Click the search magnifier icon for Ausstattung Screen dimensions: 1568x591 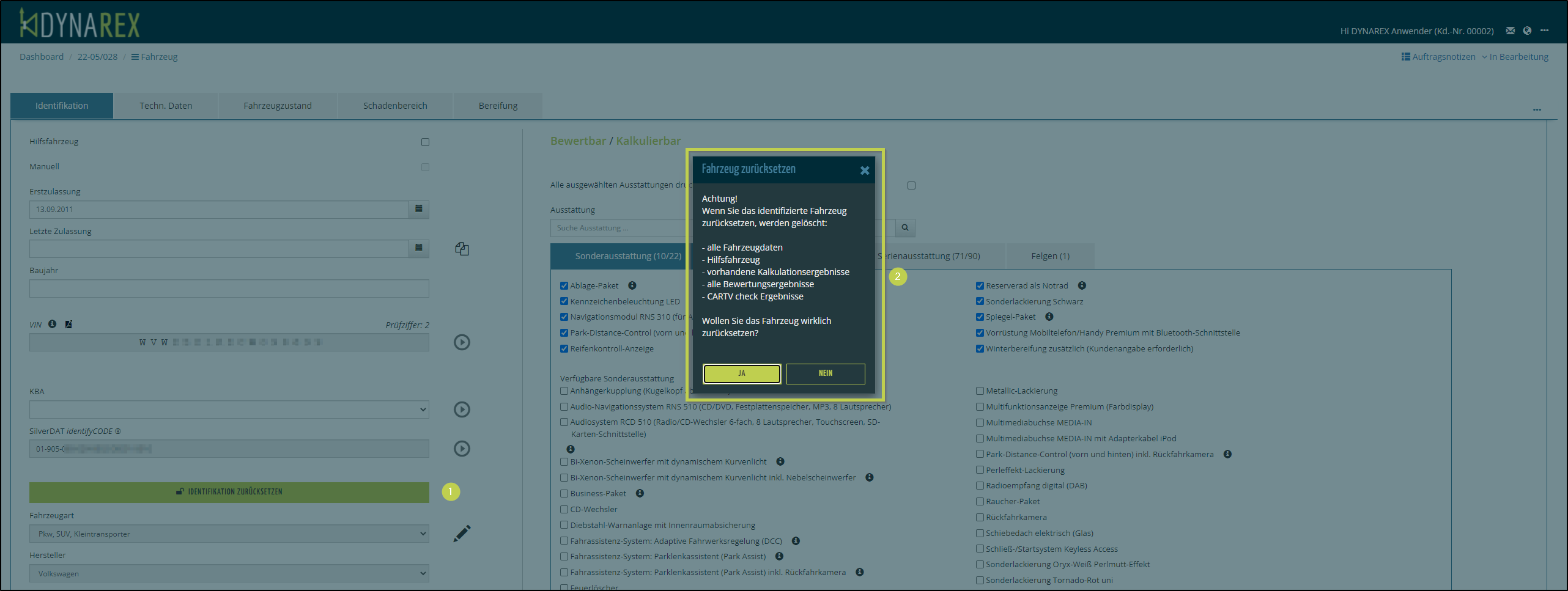tap(905, 228)
